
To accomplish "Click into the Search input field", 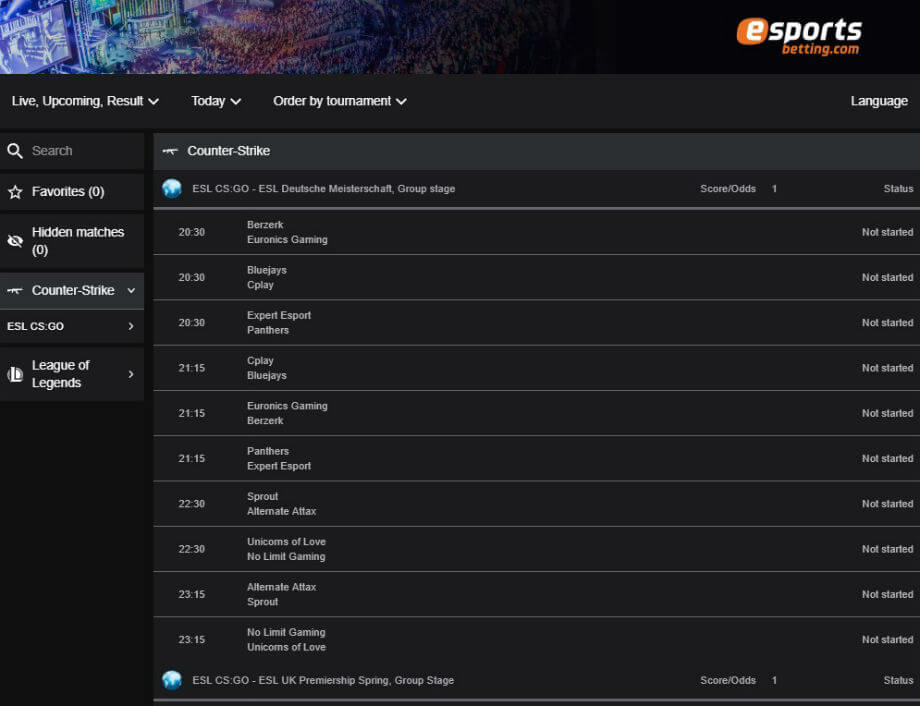I will click(x=82, y=151).
